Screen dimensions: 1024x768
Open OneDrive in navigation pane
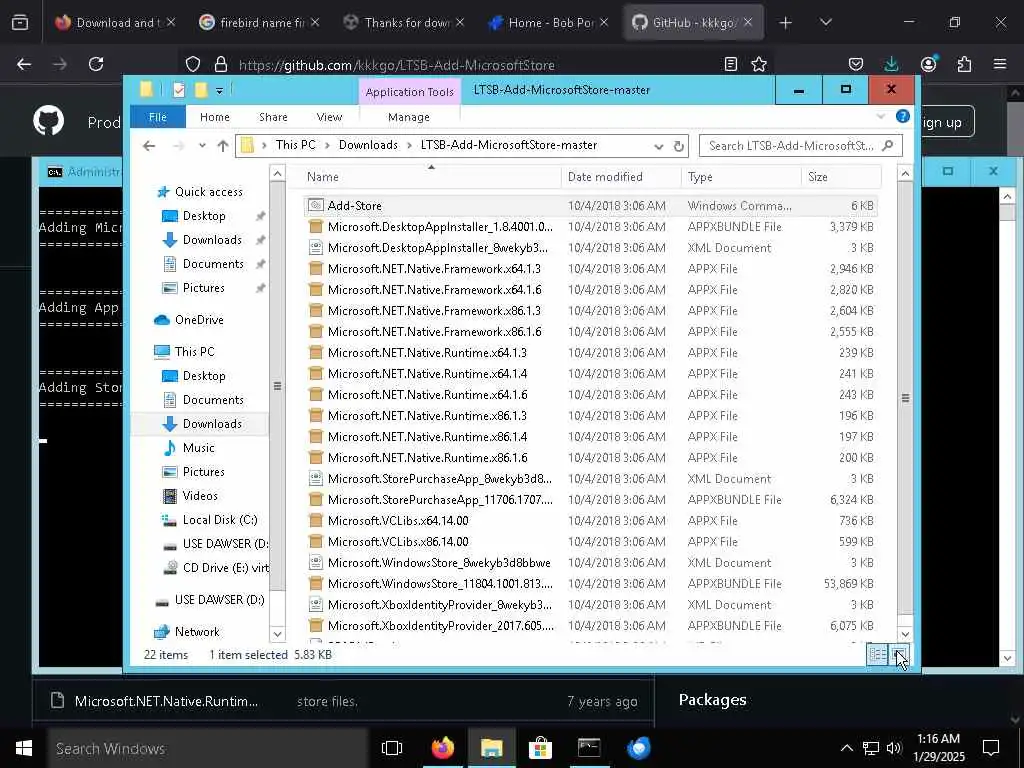tap(199, 319)
